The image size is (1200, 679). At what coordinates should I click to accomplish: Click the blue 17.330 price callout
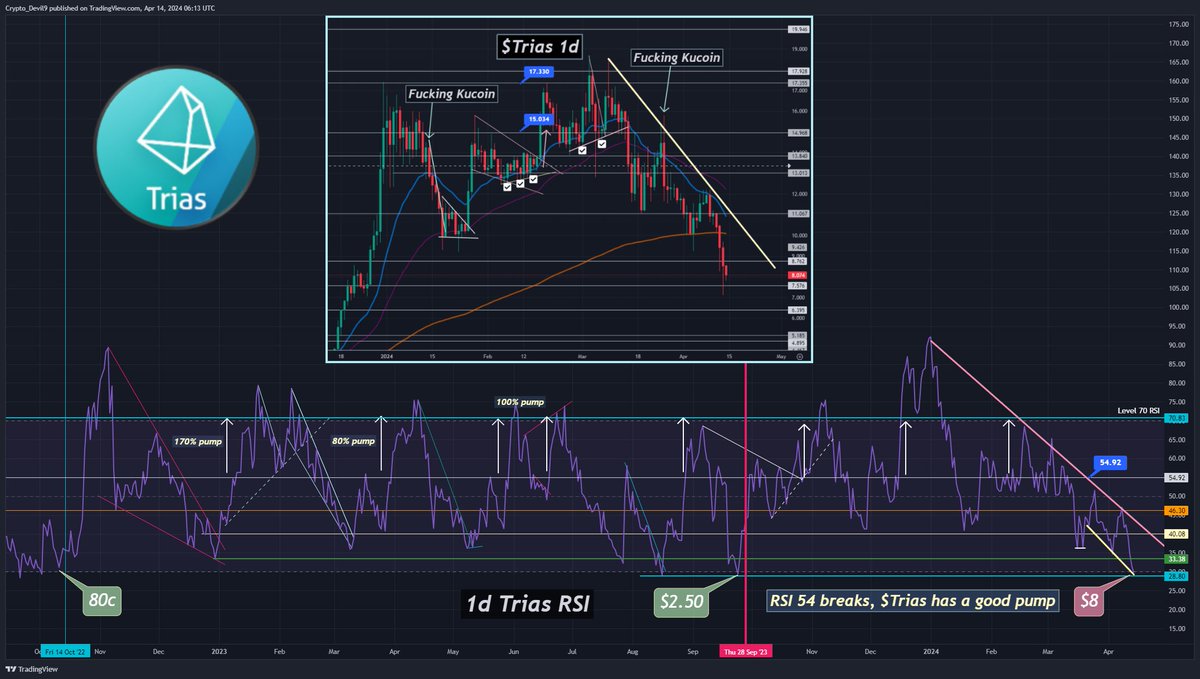click(538, 72)
